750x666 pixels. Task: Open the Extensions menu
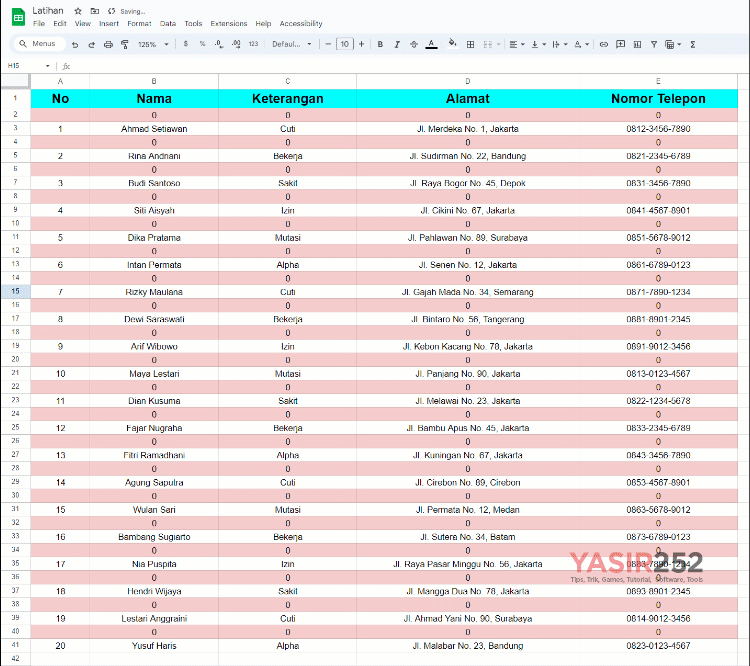coord(229,23)
